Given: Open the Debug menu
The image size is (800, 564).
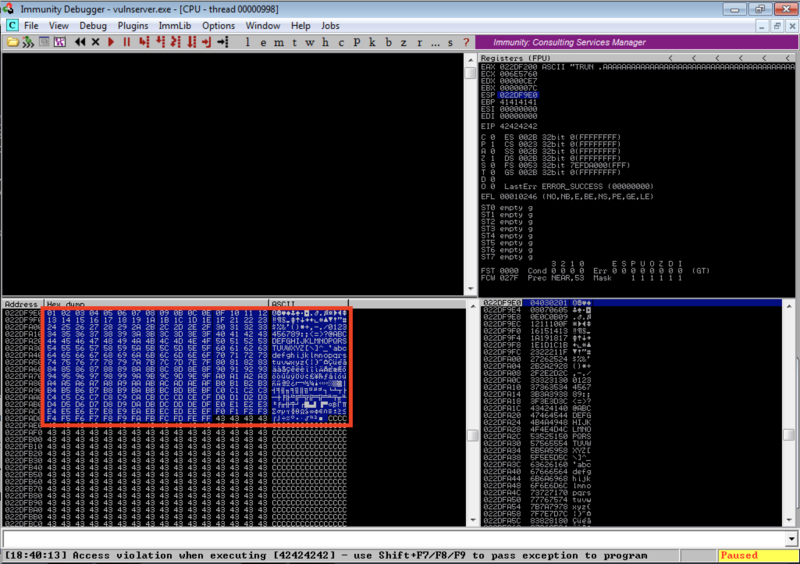Looking at the screenshot, I should [x=93, y=26].
